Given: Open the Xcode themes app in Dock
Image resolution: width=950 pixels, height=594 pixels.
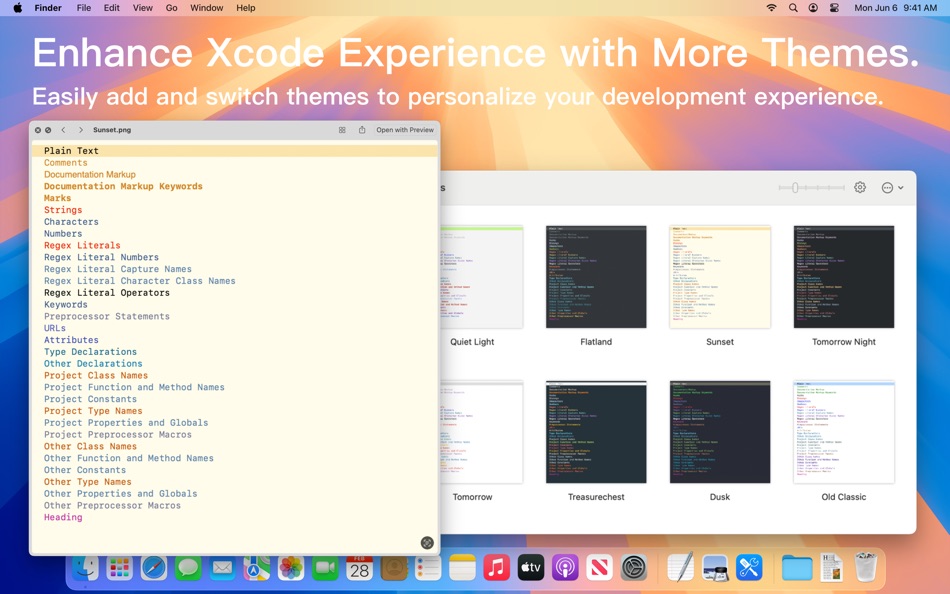Looking at the screenshot, I should pos(749,568).
